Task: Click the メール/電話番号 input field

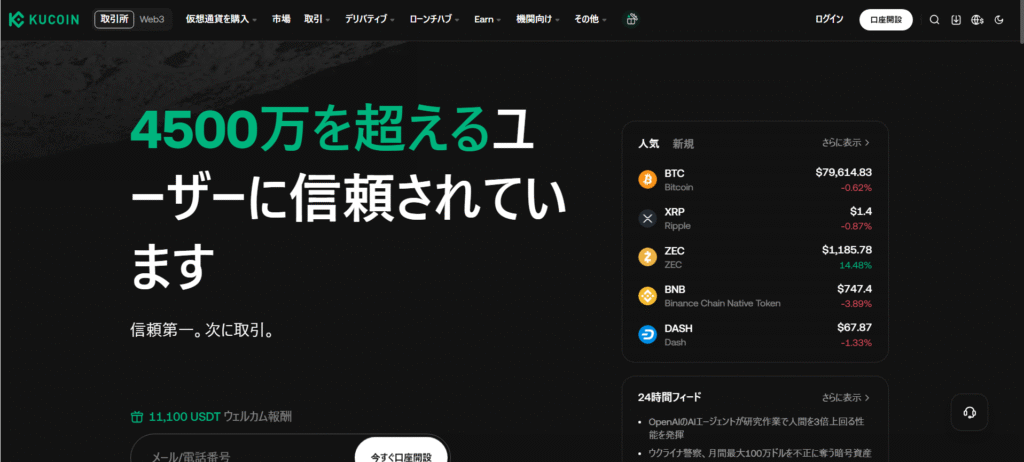Action: pos(242,455)
